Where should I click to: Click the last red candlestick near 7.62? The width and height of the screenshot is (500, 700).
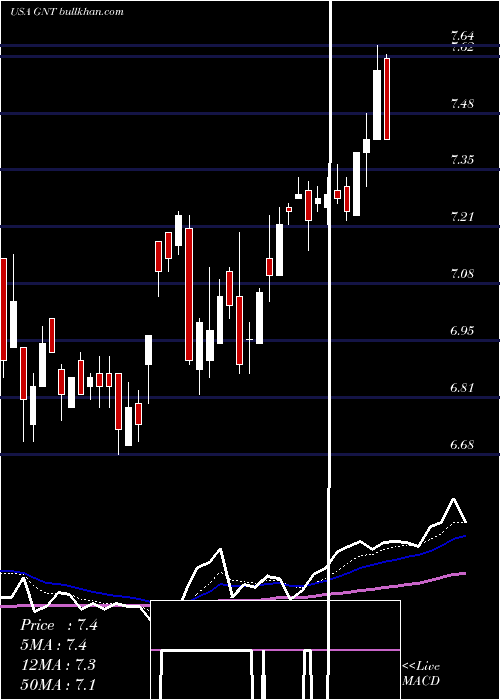pyautogui.click(x=387, y=98)
